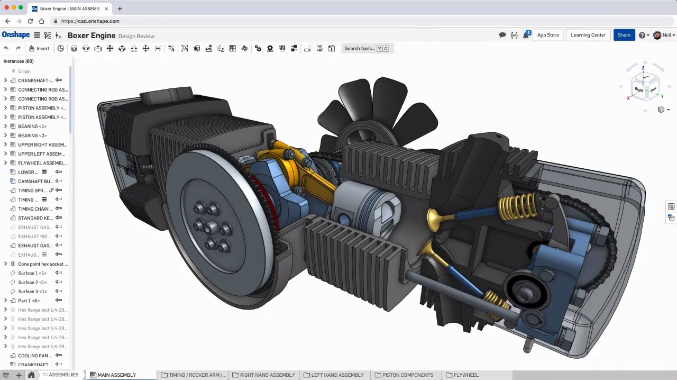Open the BOM table panel icon on the right edge
This screenshot has width=677, height=380.
pos(671,206)
